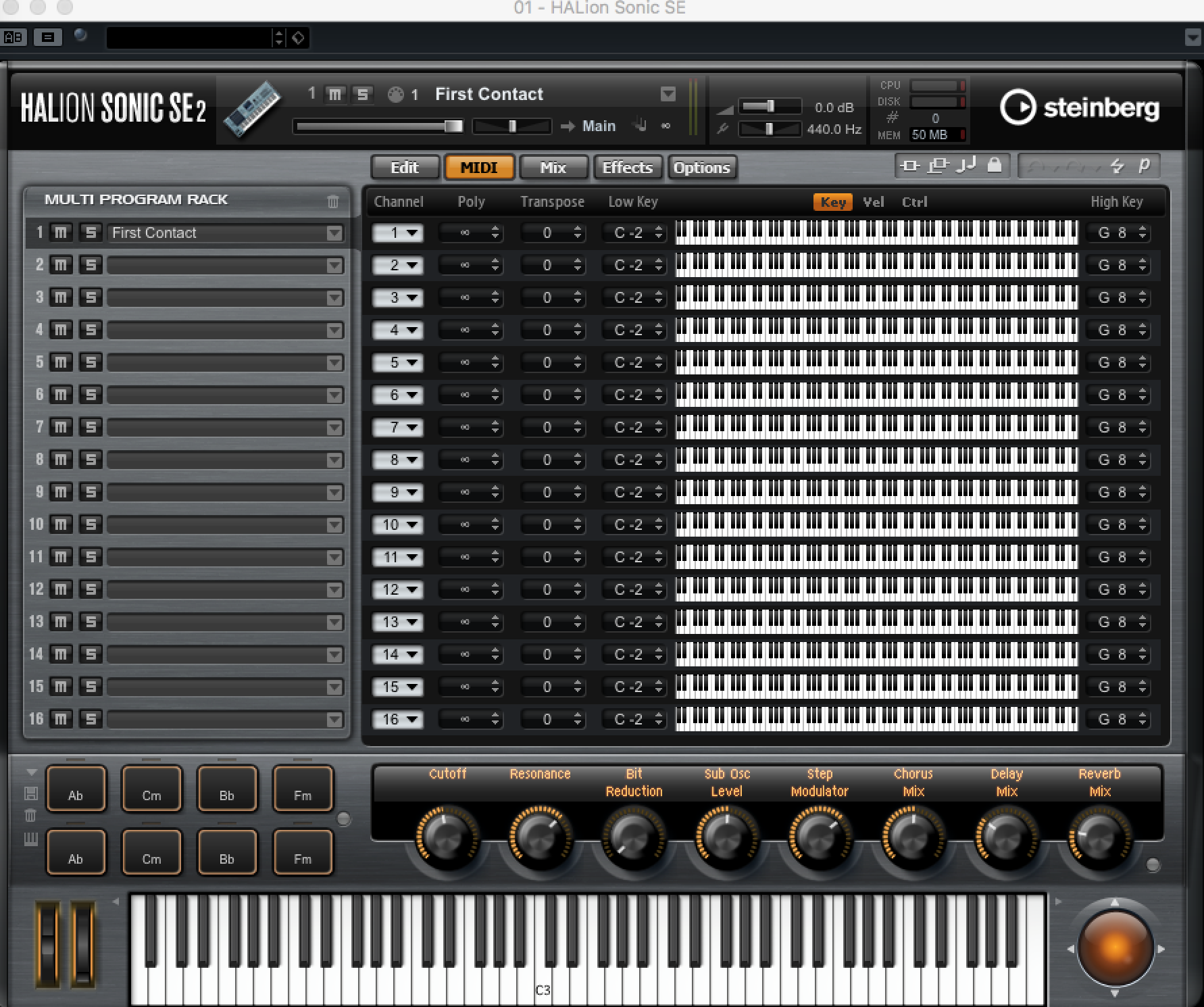Delete trigger pads using the trash icon
The height and width of the screenshot is (1007, 1204).
pos(30,816)
